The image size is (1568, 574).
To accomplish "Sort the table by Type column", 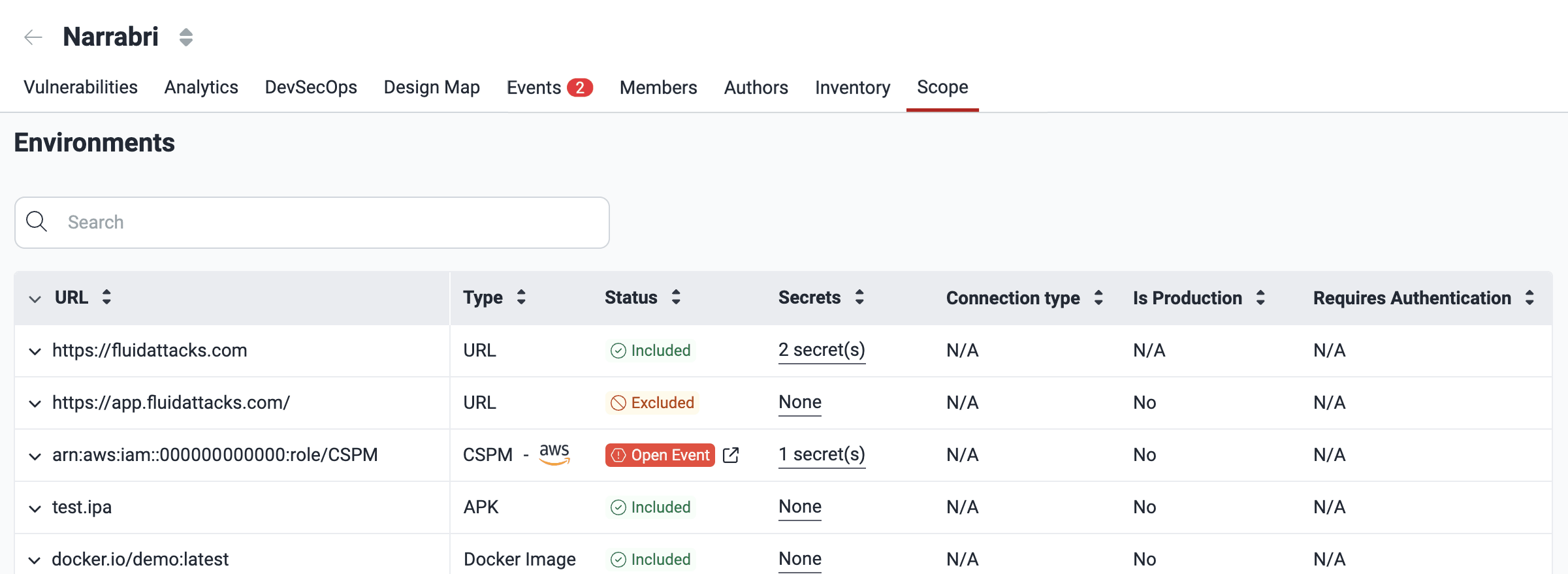I will point(521,297).
